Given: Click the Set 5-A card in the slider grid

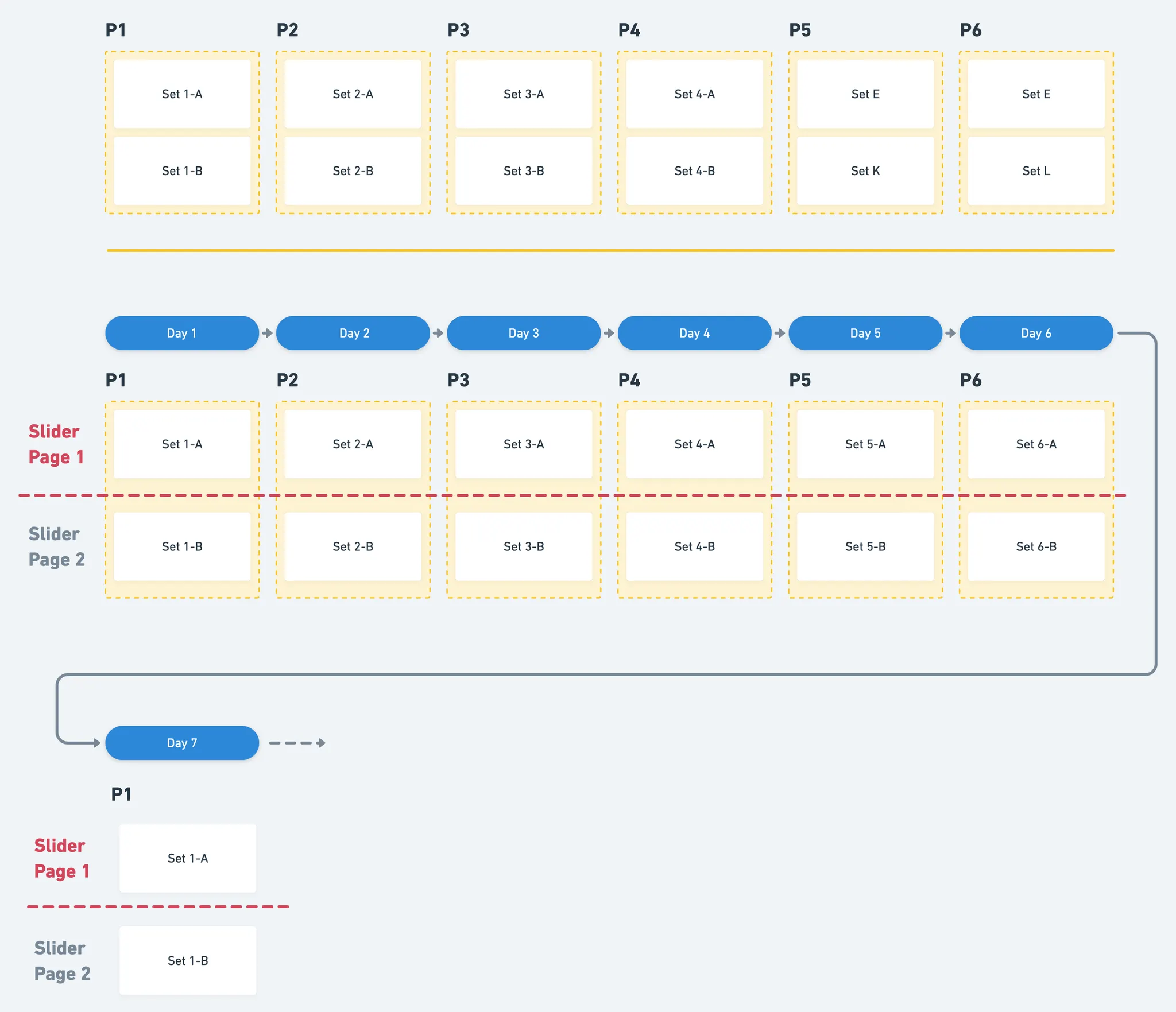Looking at the screenshot, I should pos(865,444).
